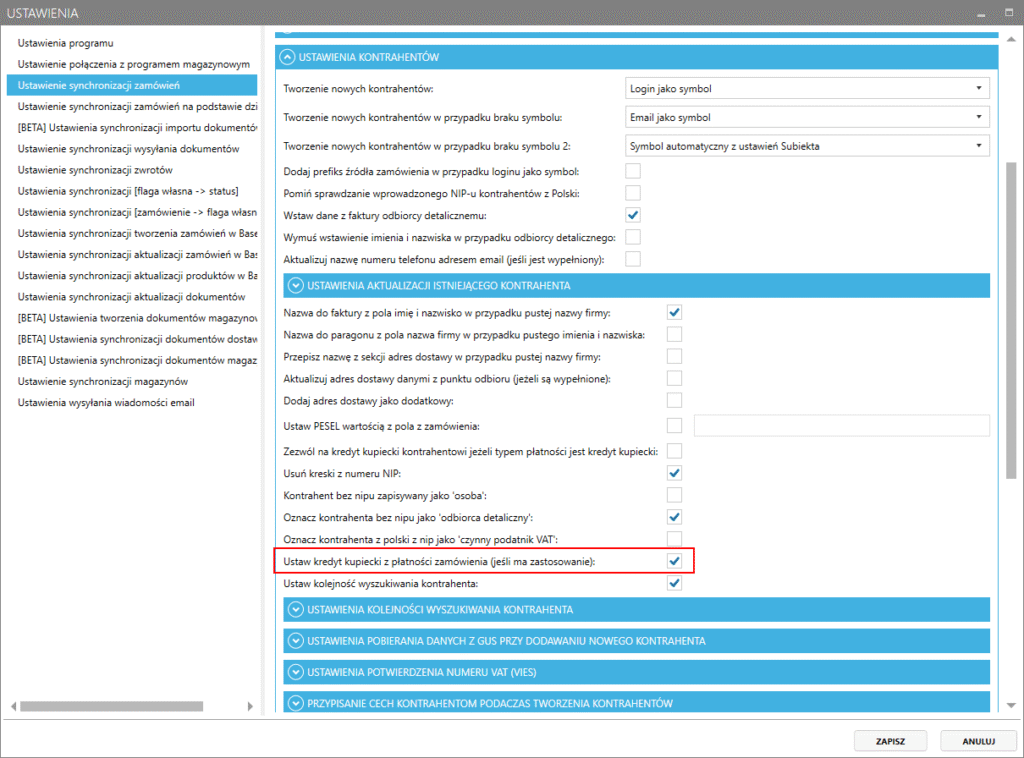Select 'Ustawienia programu' in the sidebar
The height and width of the screenshot is (758, 1024).
[66, 43]
